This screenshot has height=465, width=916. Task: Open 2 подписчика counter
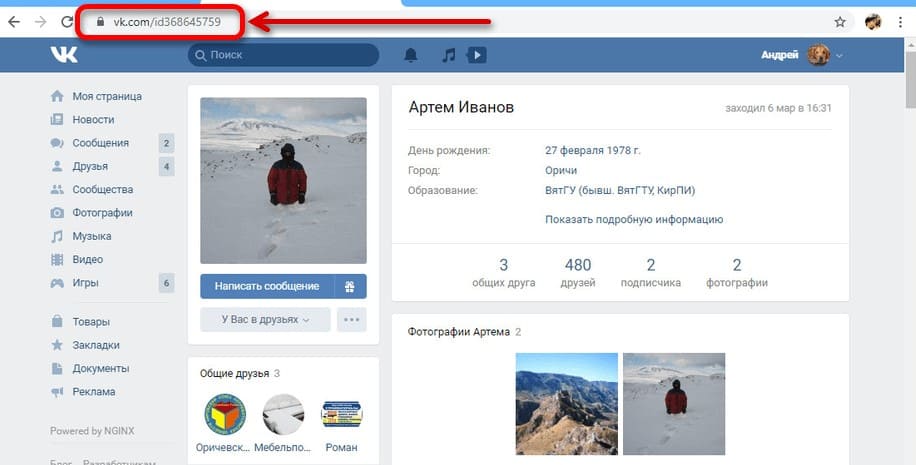click(651, 273)
